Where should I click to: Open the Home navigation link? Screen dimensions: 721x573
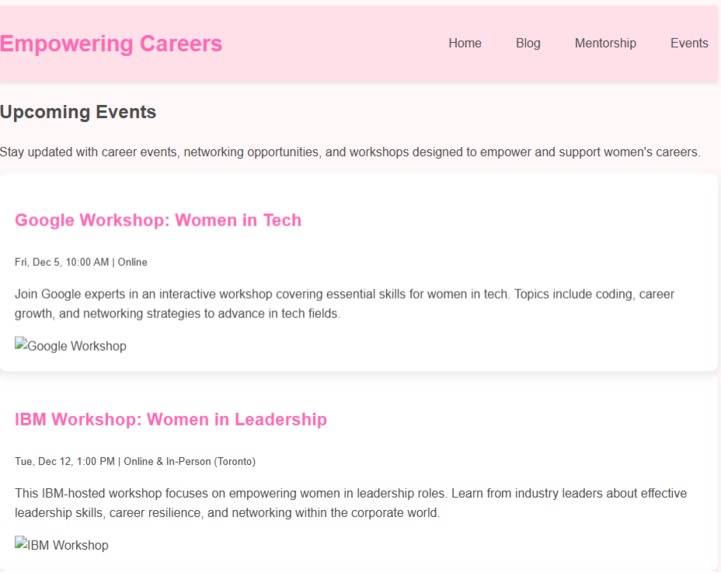[x=465, y=43]
